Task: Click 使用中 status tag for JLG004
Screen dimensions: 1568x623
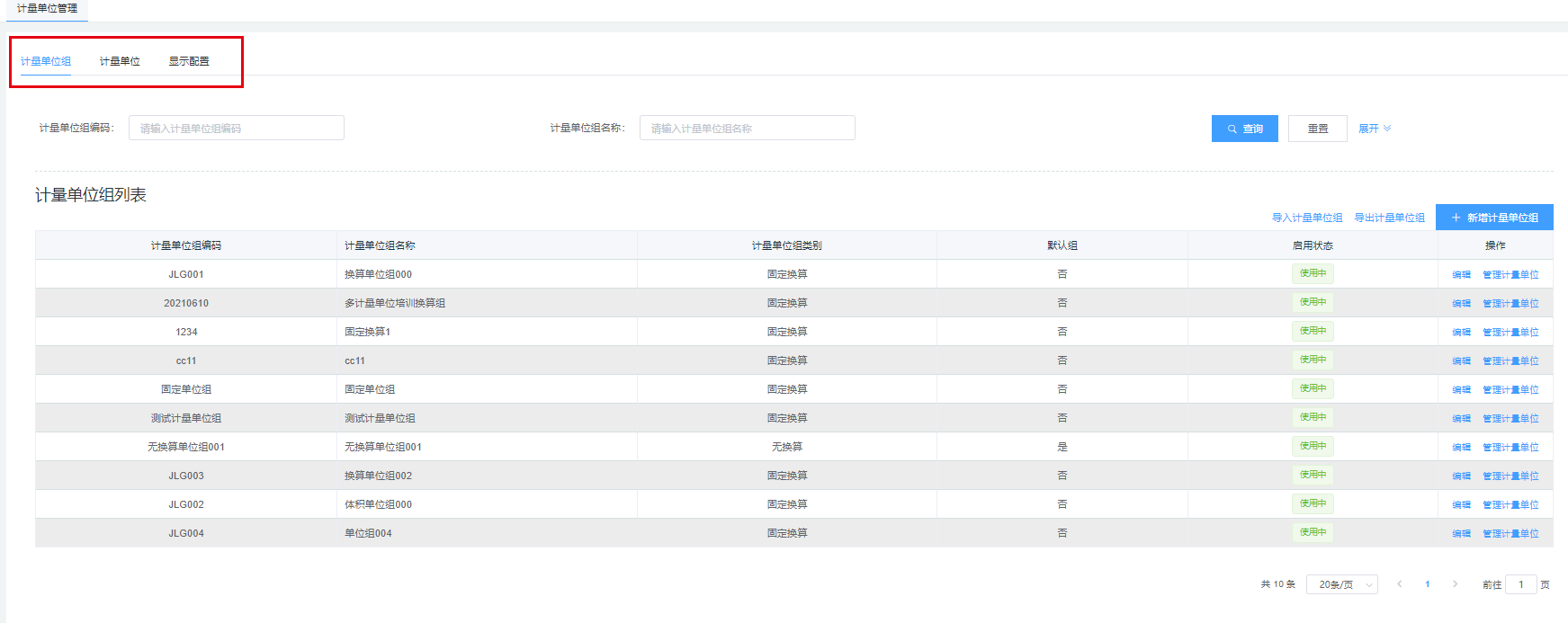Action: (1313, 532)
